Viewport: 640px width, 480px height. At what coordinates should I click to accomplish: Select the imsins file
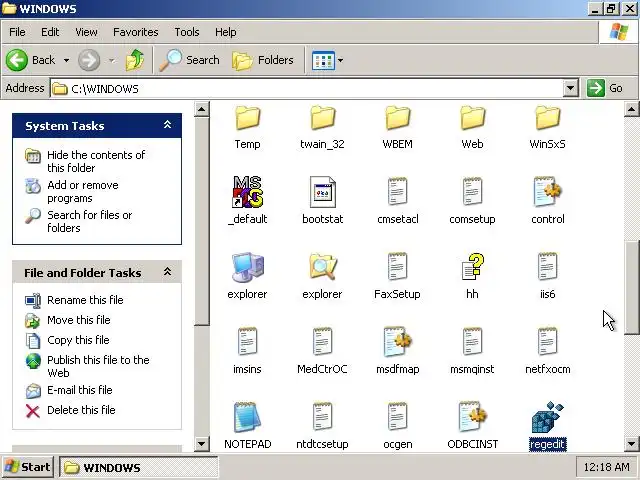click(x=247, y=351)
